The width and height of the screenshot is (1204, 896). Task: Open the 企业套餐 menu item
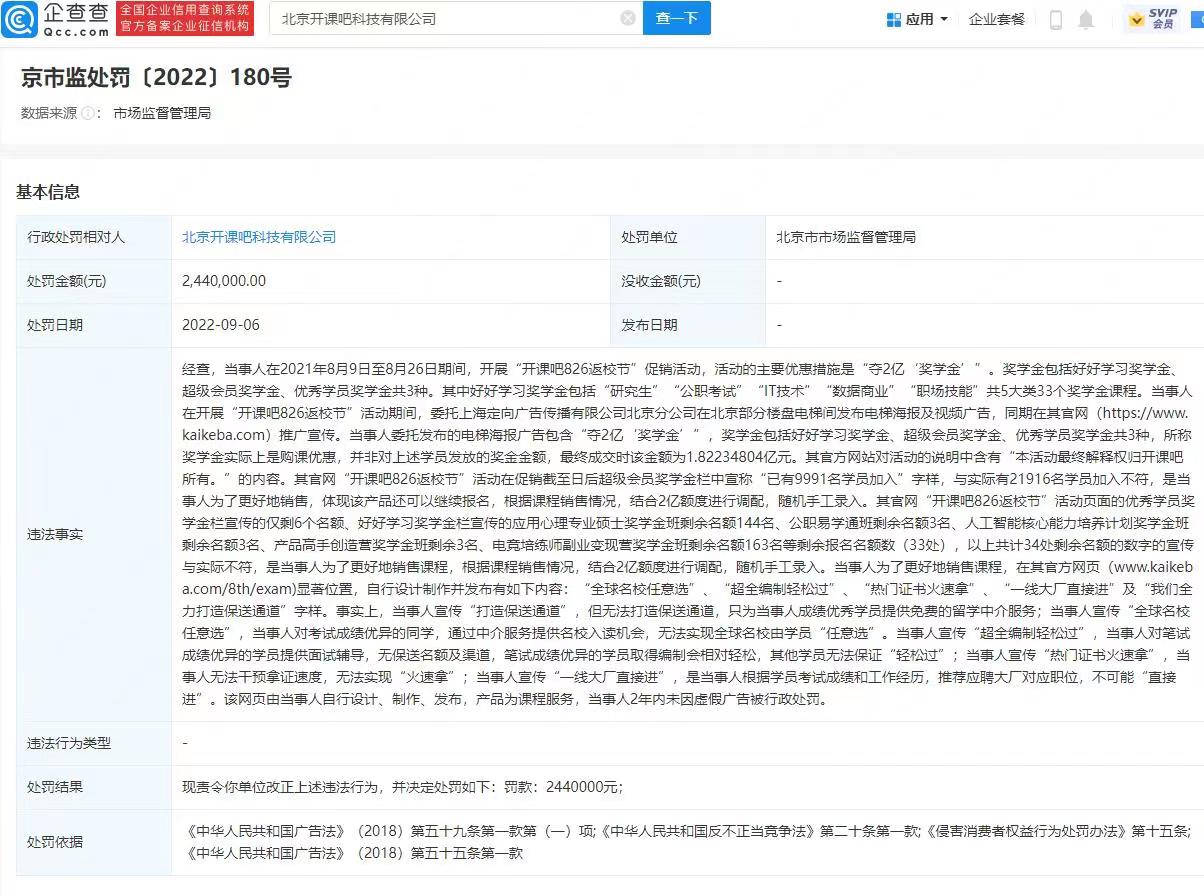pyautogui.click(x=996, y=19)
